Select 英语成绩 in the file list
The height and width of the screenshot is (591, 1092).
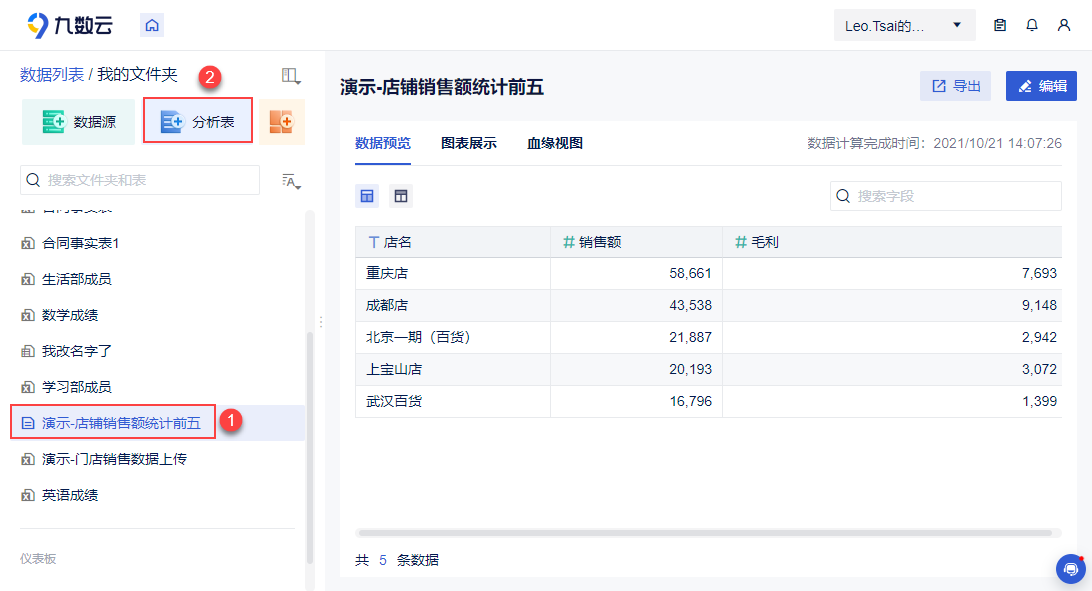pos(70,495)
